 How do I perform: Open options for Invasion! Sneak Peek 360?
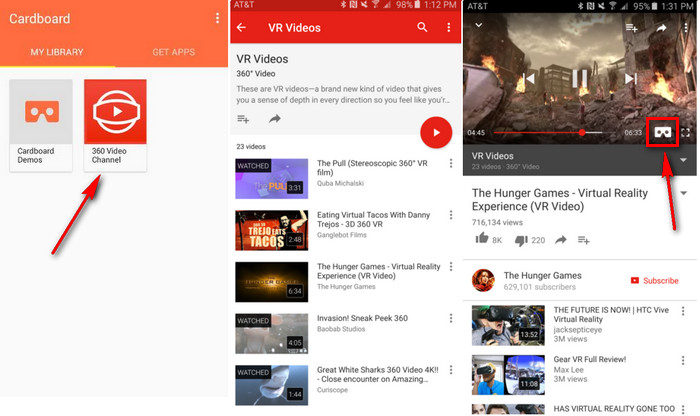tap(451, 318)
